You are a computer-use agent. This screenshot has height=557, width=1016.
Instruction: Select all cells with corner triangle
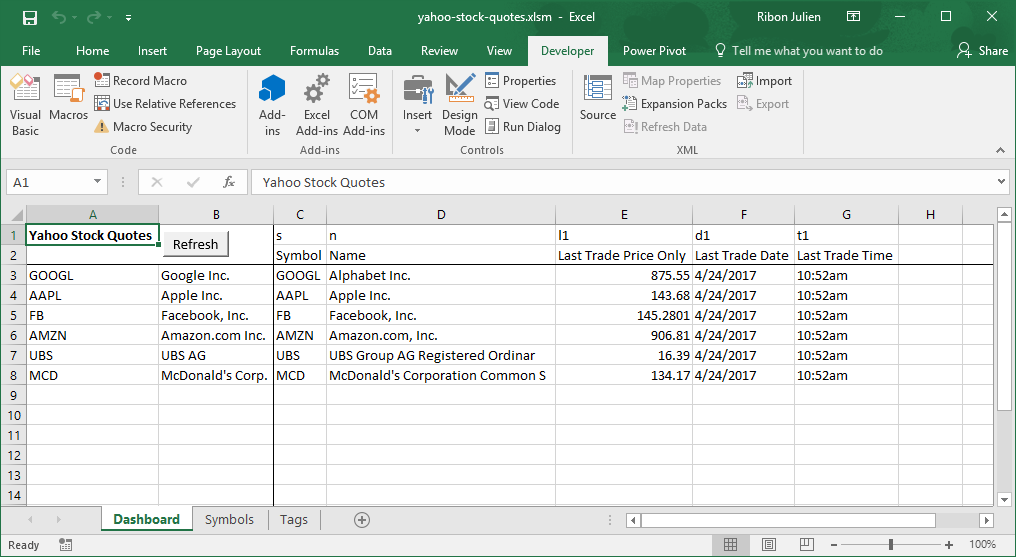pos(14,214)
